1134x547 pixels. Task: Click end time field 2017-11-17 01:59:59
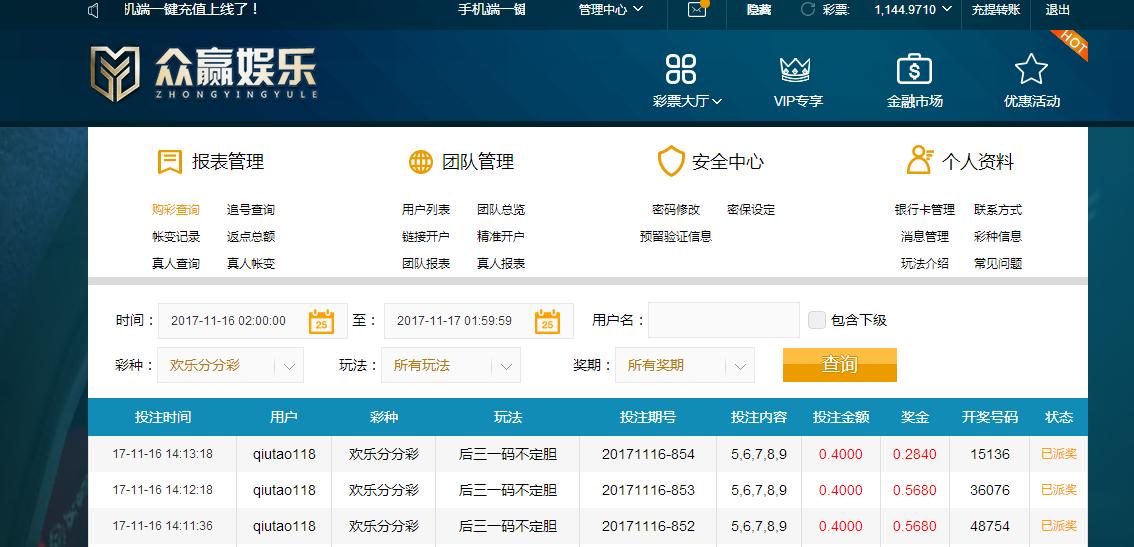[479, 321]
